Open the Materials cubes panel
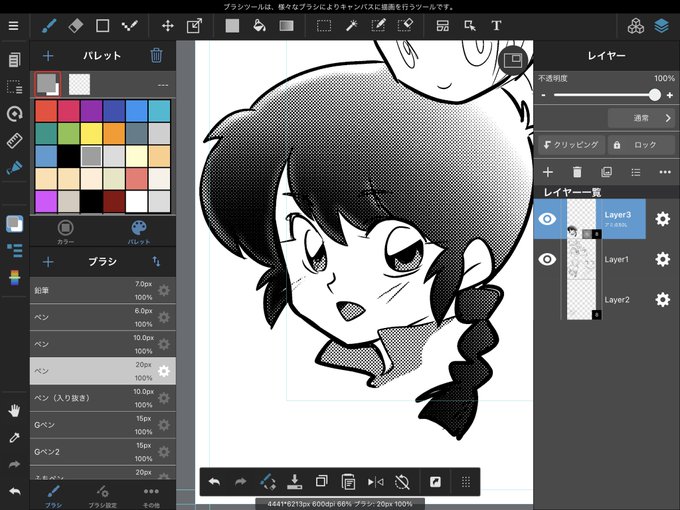This screenshot has height=510, width=680. tap(636, 26)
